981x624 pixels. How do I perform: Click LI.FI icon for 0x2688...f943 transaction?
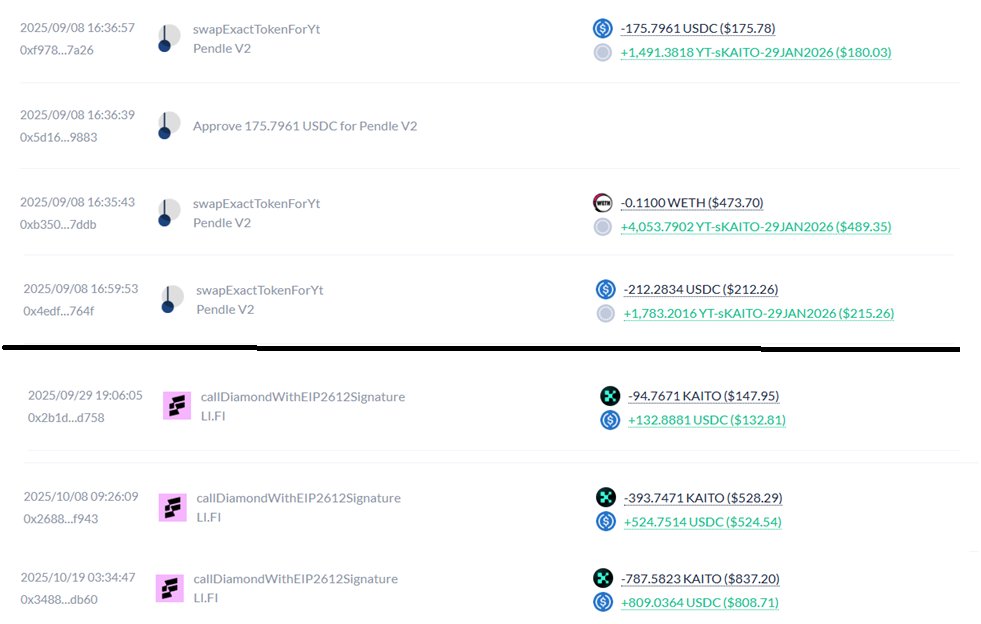point(173,507)
